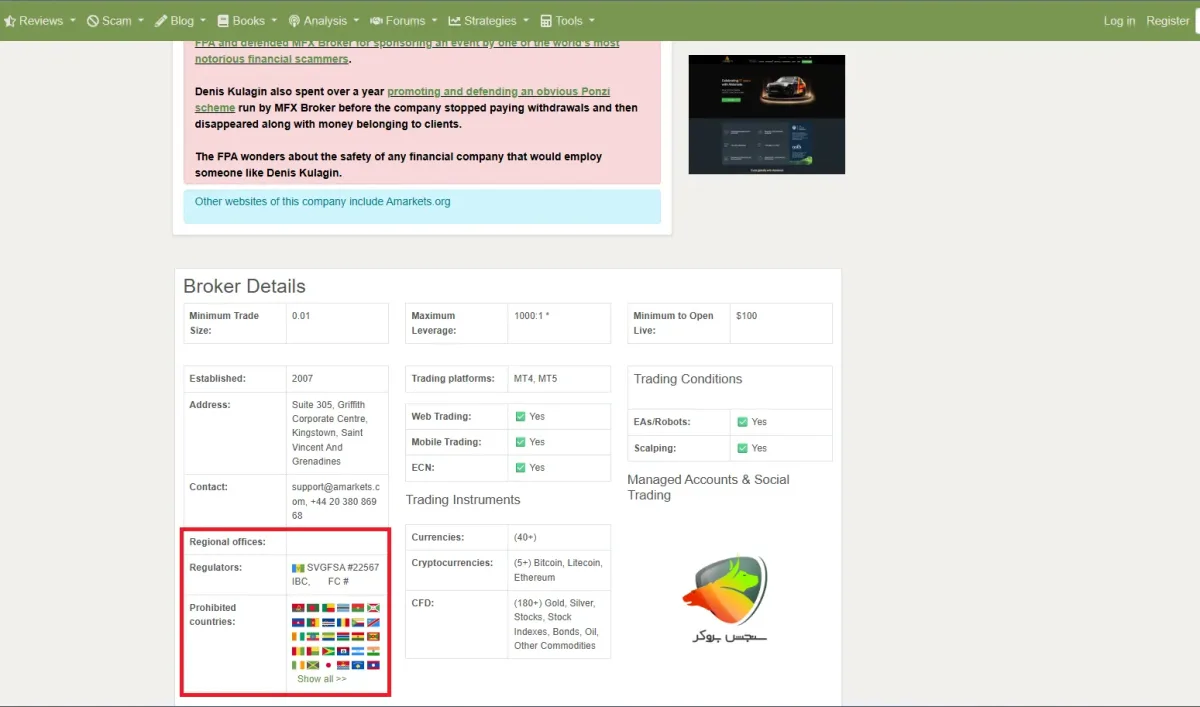
Task: Expand the Reviews dropdown arrow
Action: click(74, 20)
